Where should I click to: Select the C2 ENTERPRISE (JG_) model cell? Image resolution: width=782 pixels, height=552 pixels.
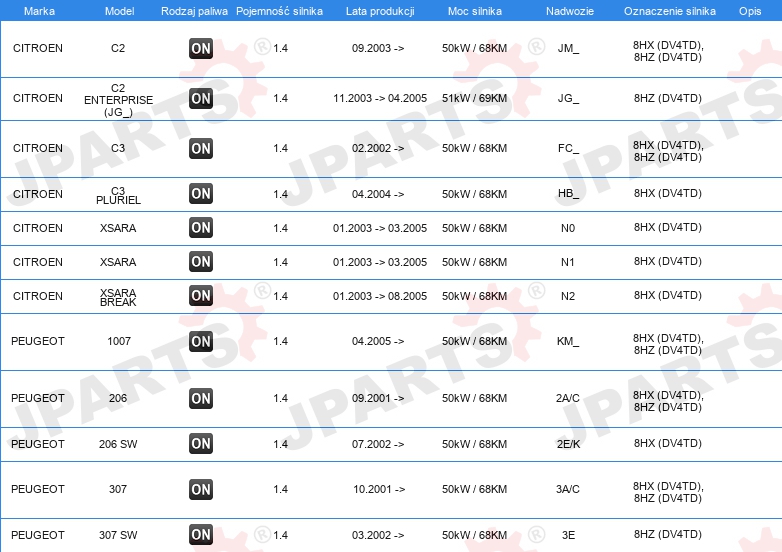point(118,100)
